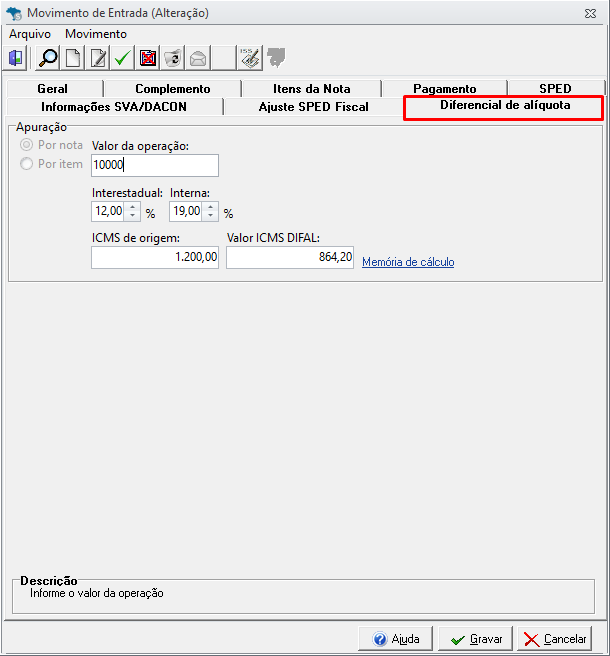The height and width of the screenshot is (656, 610).
Task: Click the red X delete toolbar icon
Action: tap(148, 58)
